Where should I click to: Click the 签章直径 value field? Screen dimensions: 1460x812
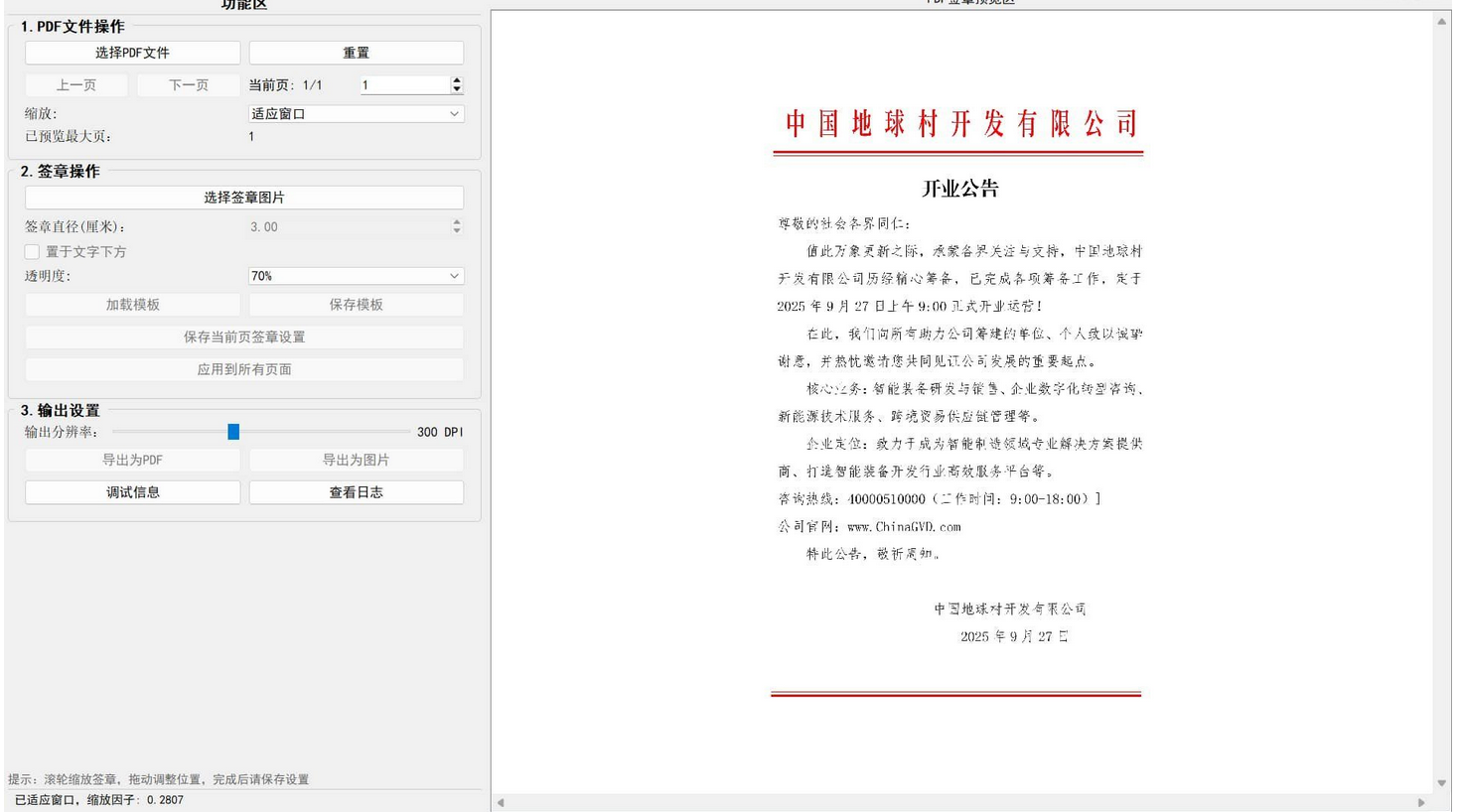pyautogui.click(x=348, y=227)
